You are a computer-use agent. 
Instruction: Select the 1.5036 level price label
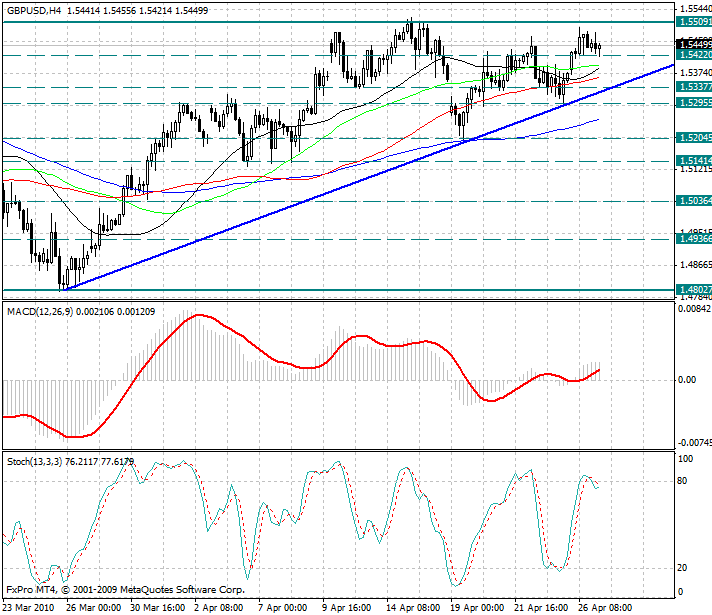pos(694,201)
